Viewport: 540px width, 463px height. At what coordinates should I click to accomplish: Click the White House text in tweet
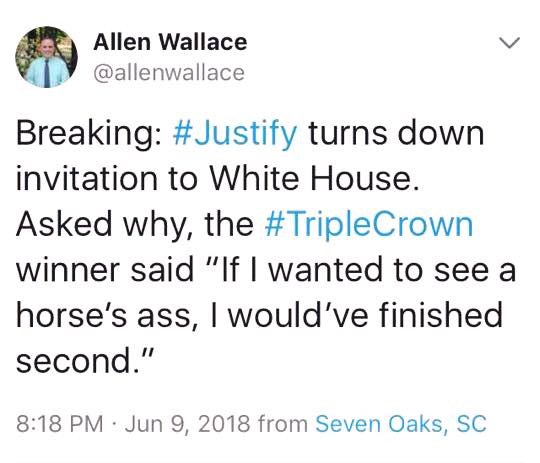tap(315, 178)
